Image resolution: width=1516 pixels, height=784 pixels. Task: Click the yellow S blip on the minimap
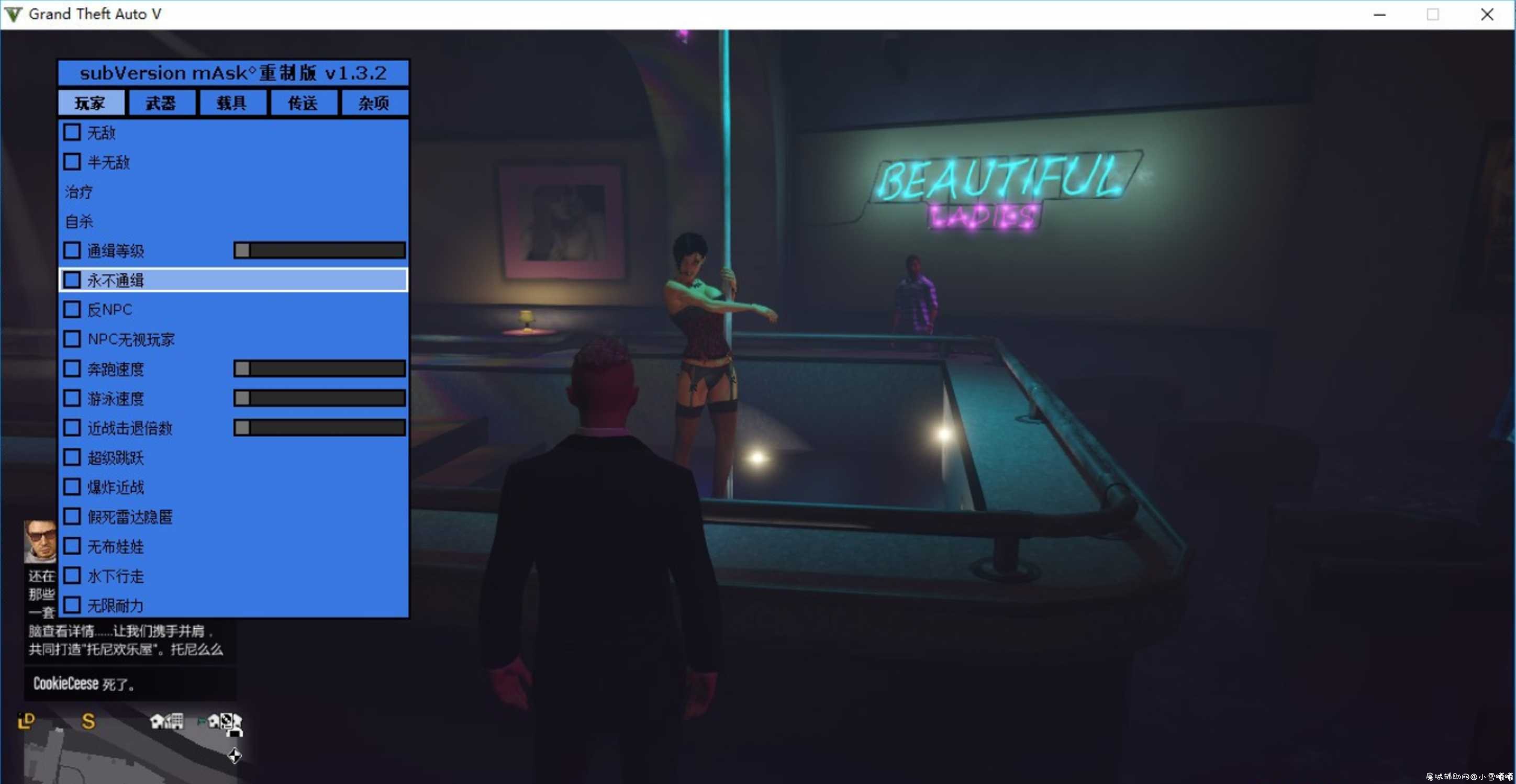(x=88, y=721)
